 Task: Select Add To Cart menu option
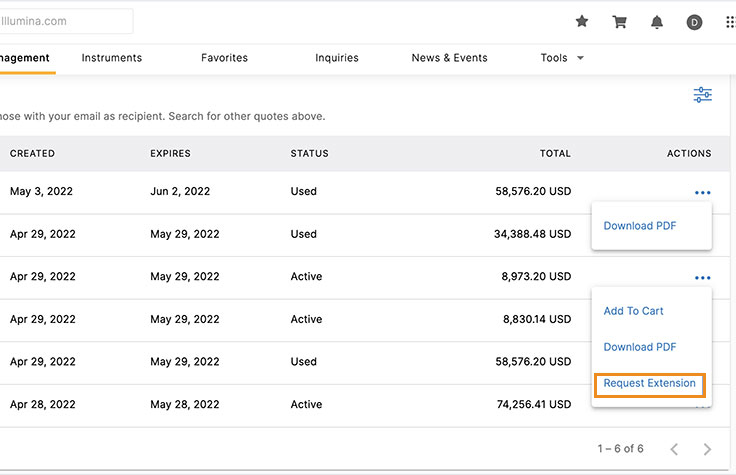coord(633,311)
